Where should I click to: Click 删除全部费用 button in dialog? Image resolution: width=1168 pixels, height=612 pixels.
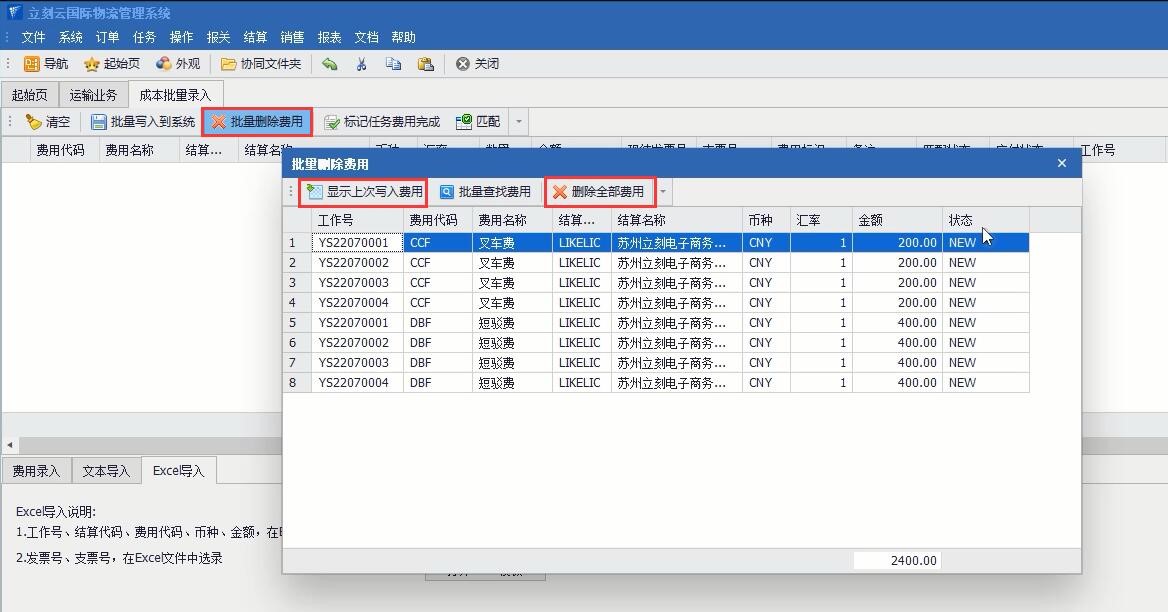point(598,192)
